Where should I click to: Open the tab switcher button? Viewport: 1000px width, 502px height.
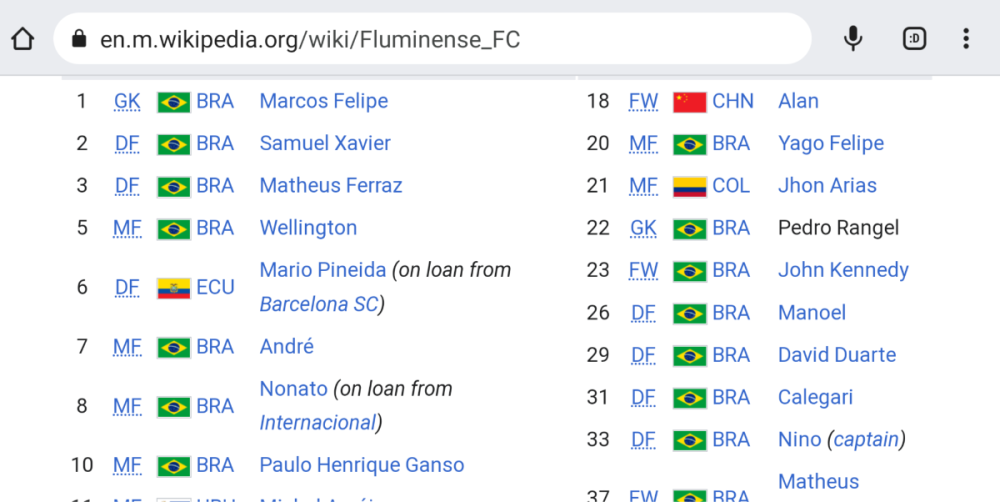tap(914, 39)
